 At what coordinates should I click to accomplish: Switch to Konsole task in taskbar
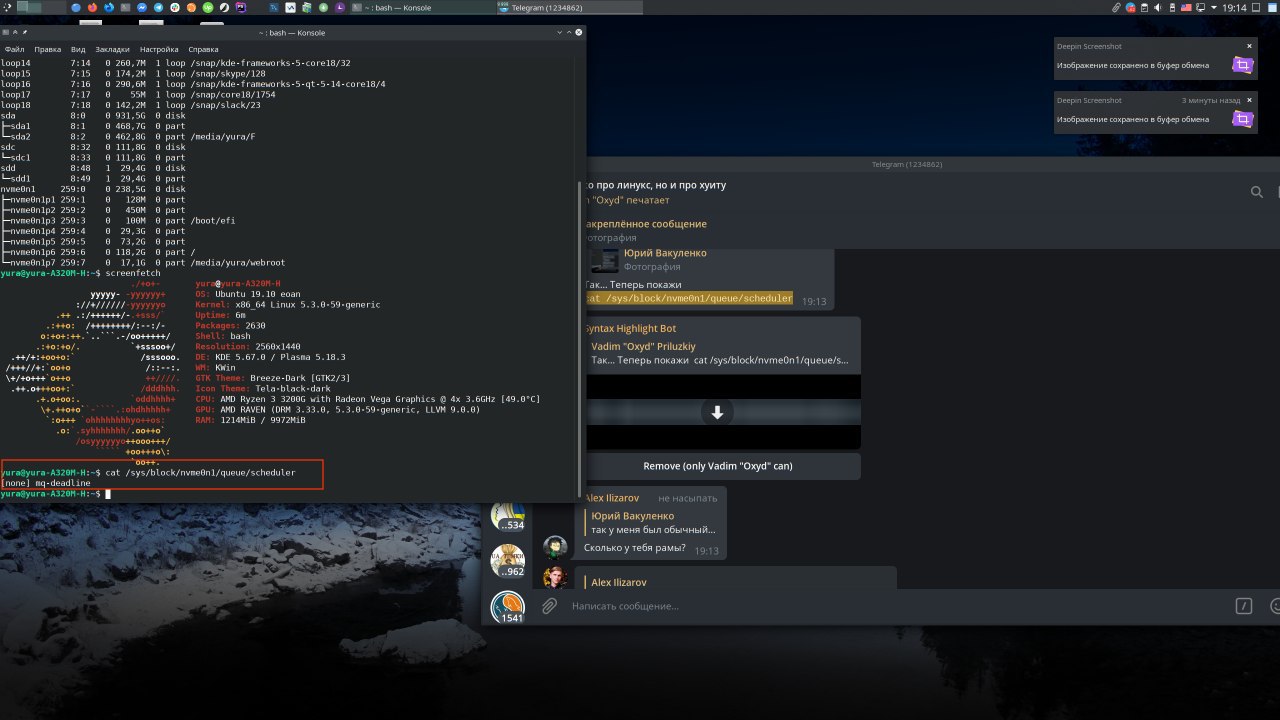pos(422,7)
